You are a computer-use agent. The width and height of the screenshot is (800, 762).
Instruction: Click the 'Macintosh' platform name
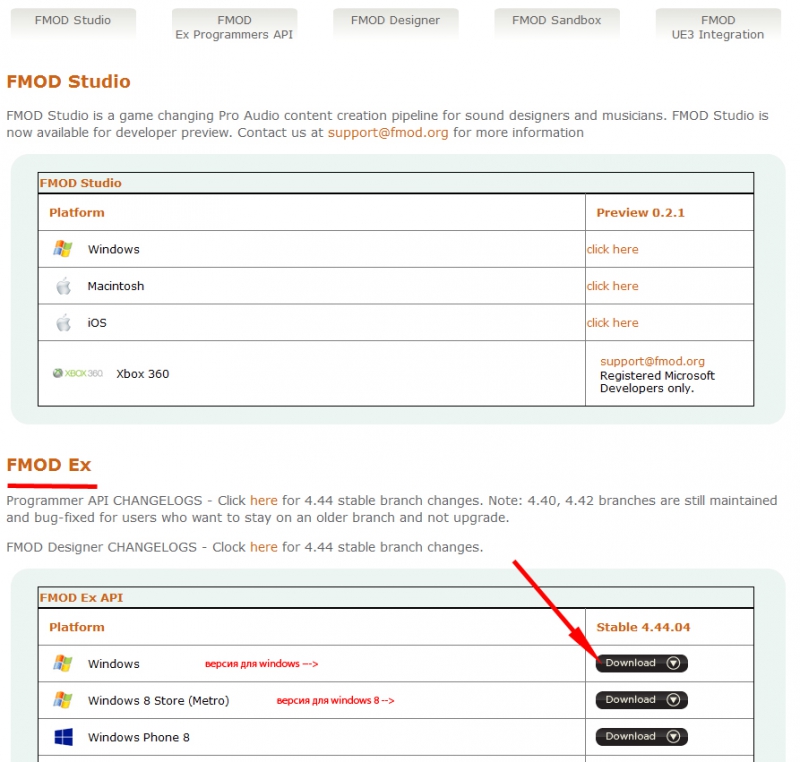[116, 286]
